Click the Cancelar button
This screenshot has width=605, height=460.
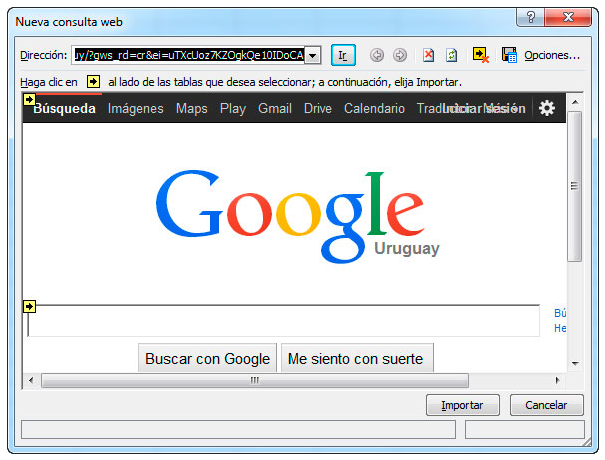tap(546, 405)
